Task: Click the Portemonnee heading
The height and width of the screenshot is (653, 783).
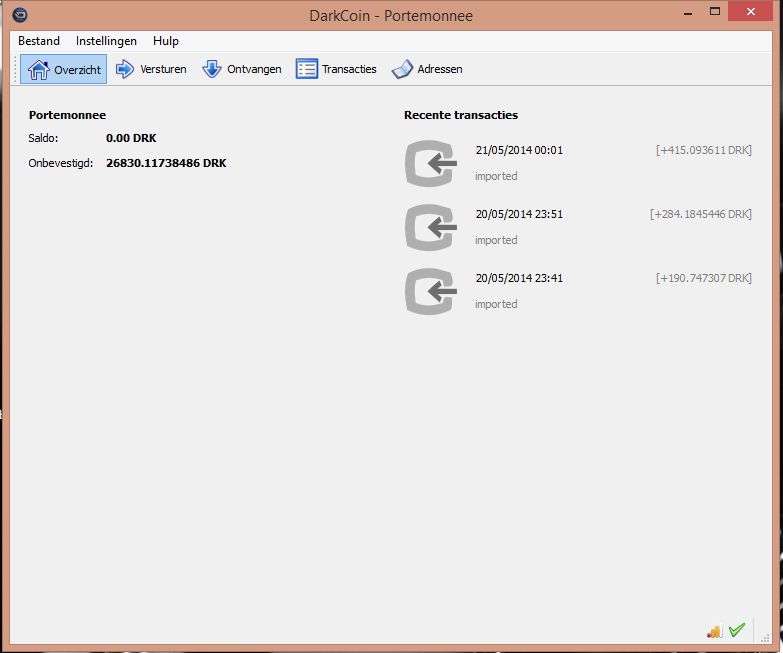Action: [67, 115]
